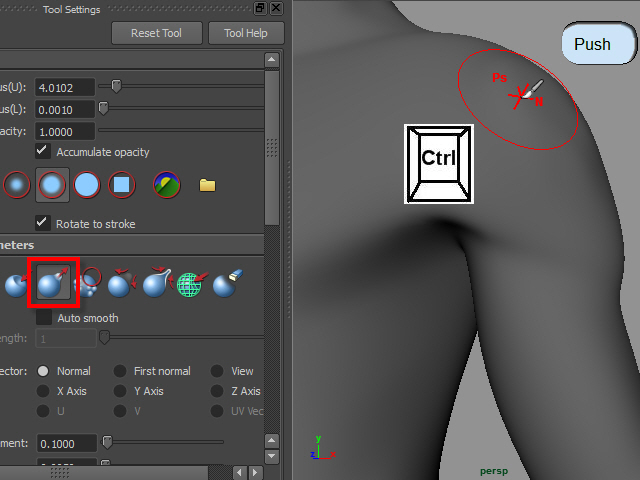640x480 pixels.
Task: Select the Y Axis reference vector
Action: [x=120, y=391]
